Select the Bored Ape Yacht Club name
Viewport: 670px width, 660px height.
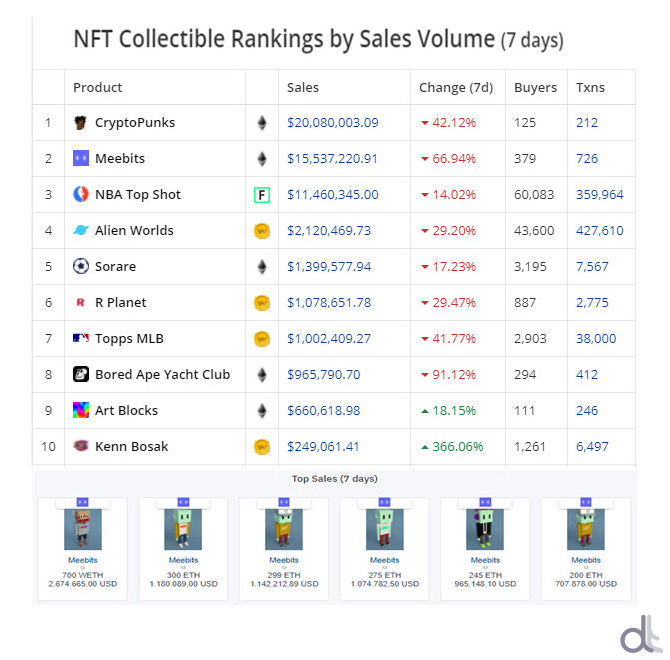tap(162, 374)
